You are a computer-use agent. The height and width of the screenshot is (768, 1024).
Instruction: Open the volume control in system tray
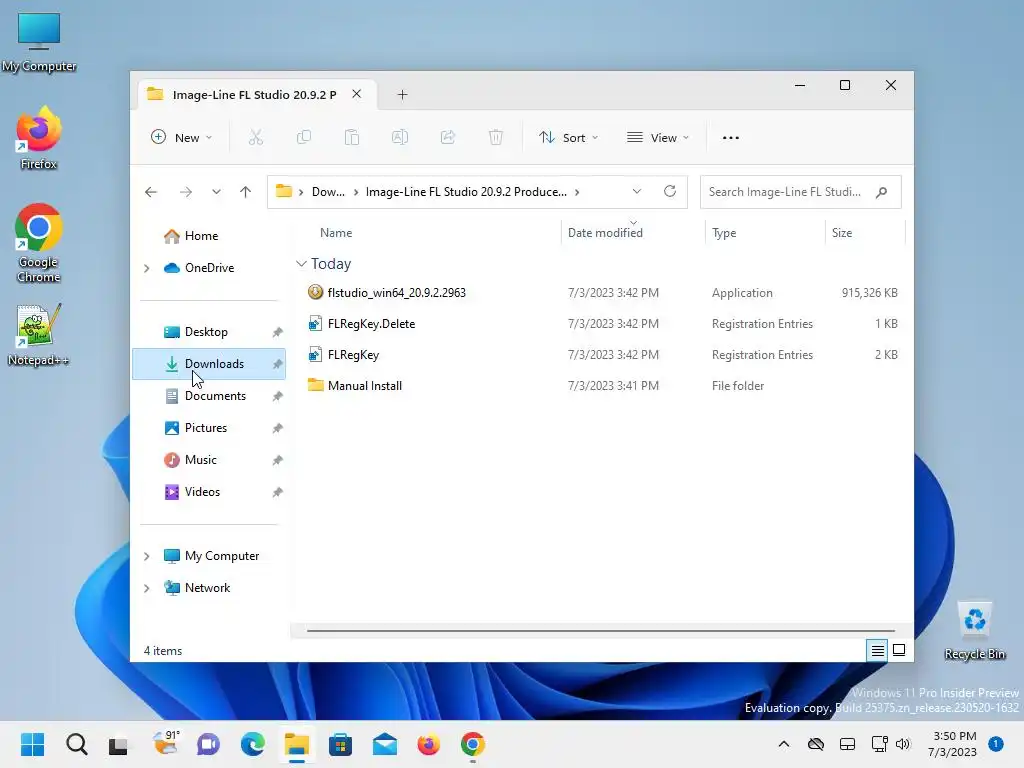903,744
